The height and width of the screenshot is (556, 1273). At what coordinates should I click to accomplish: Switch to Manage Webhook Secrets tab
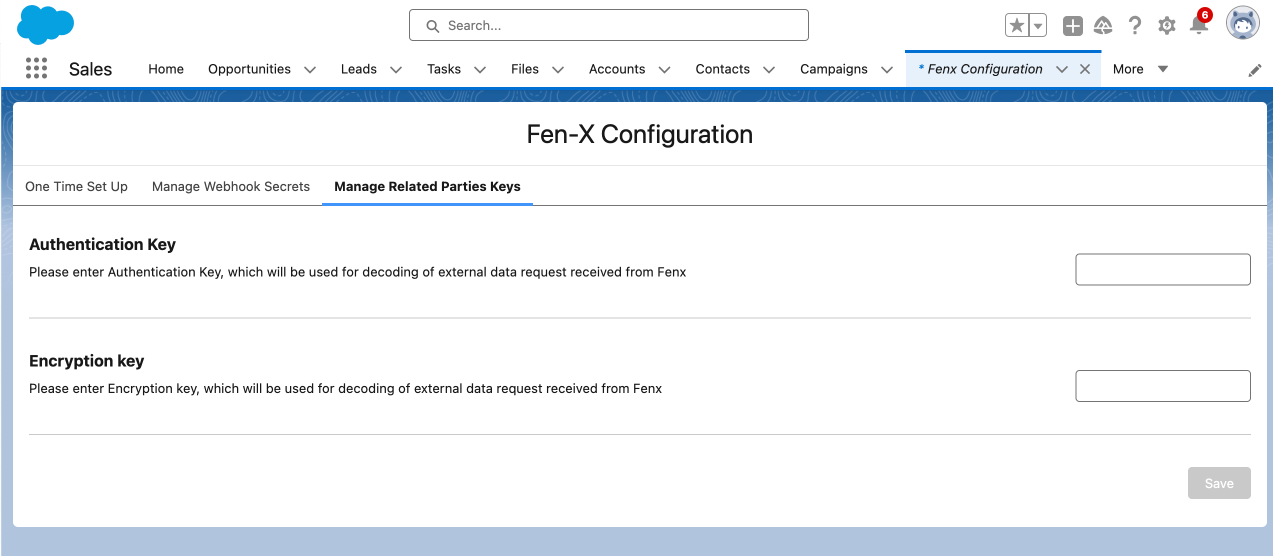point(231,186)
